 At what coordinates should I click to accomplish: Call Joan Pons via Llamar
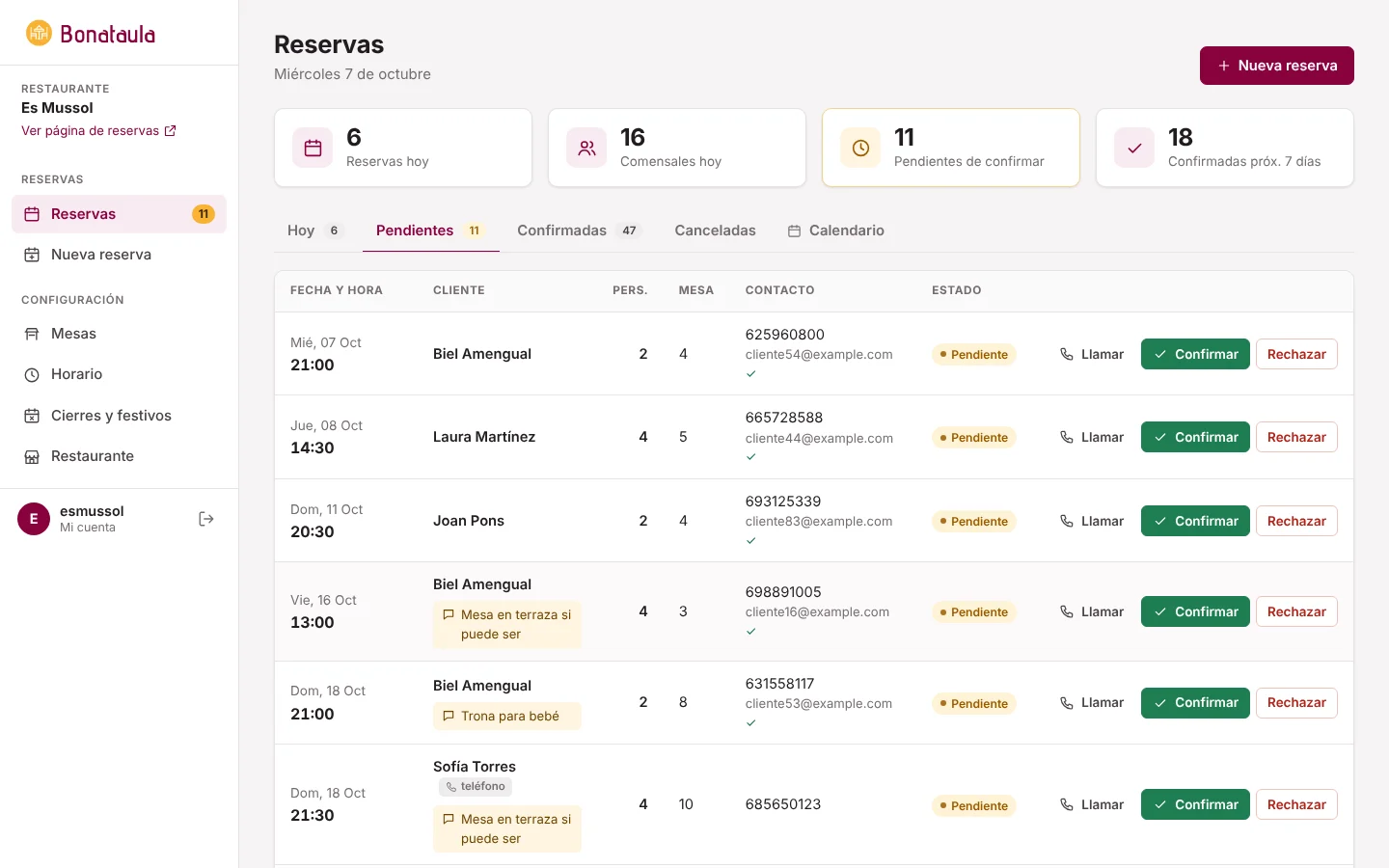(1092, 521)
